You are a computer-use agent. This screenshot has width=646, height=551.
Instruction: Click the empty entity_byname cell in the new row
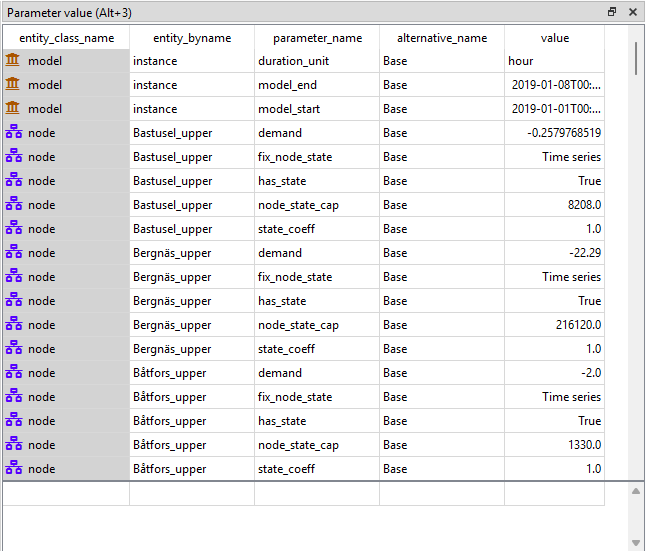[x=192, y=493]
